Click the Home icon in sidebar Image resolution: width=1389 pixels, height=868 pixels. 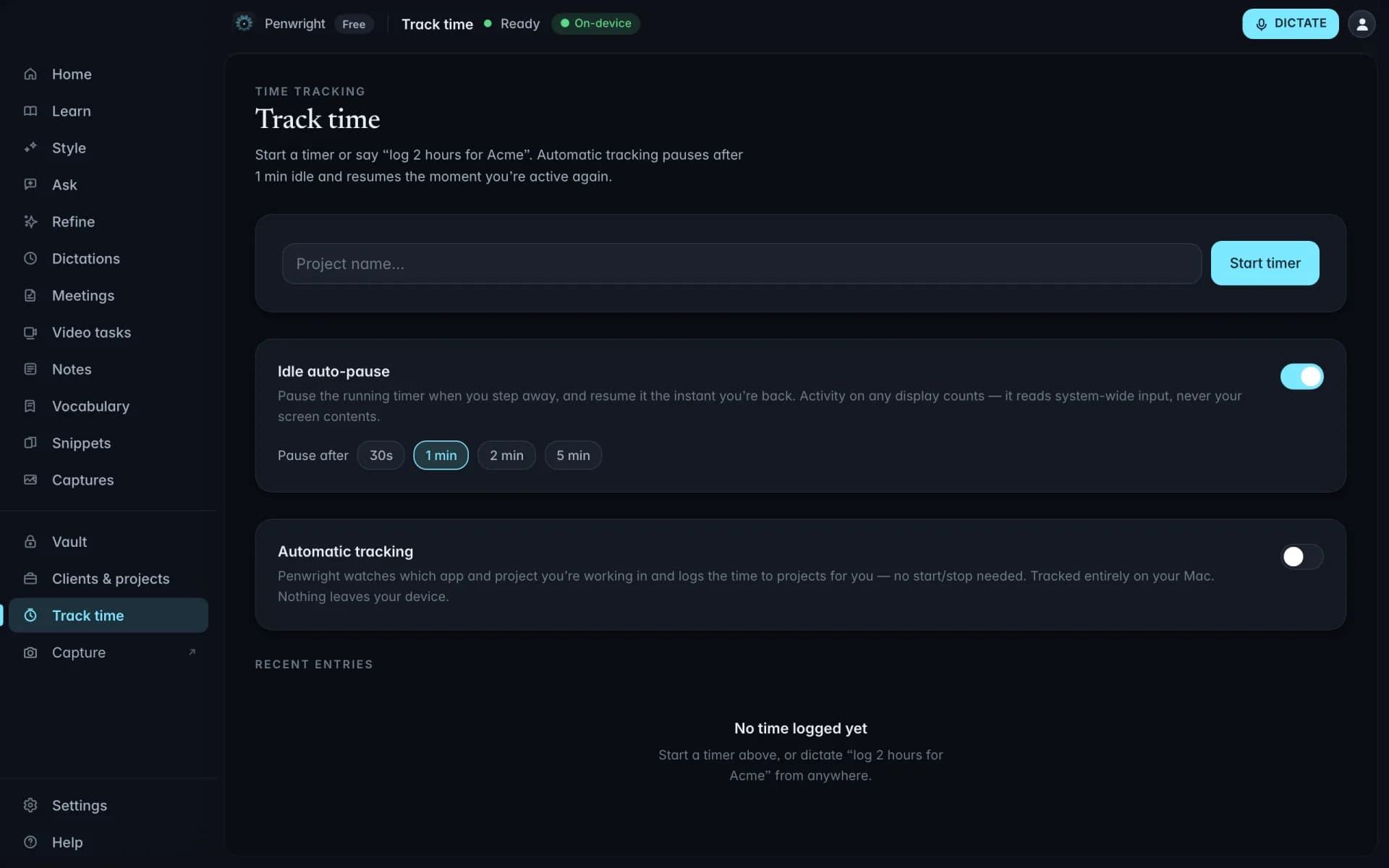[x=30, y=74]
